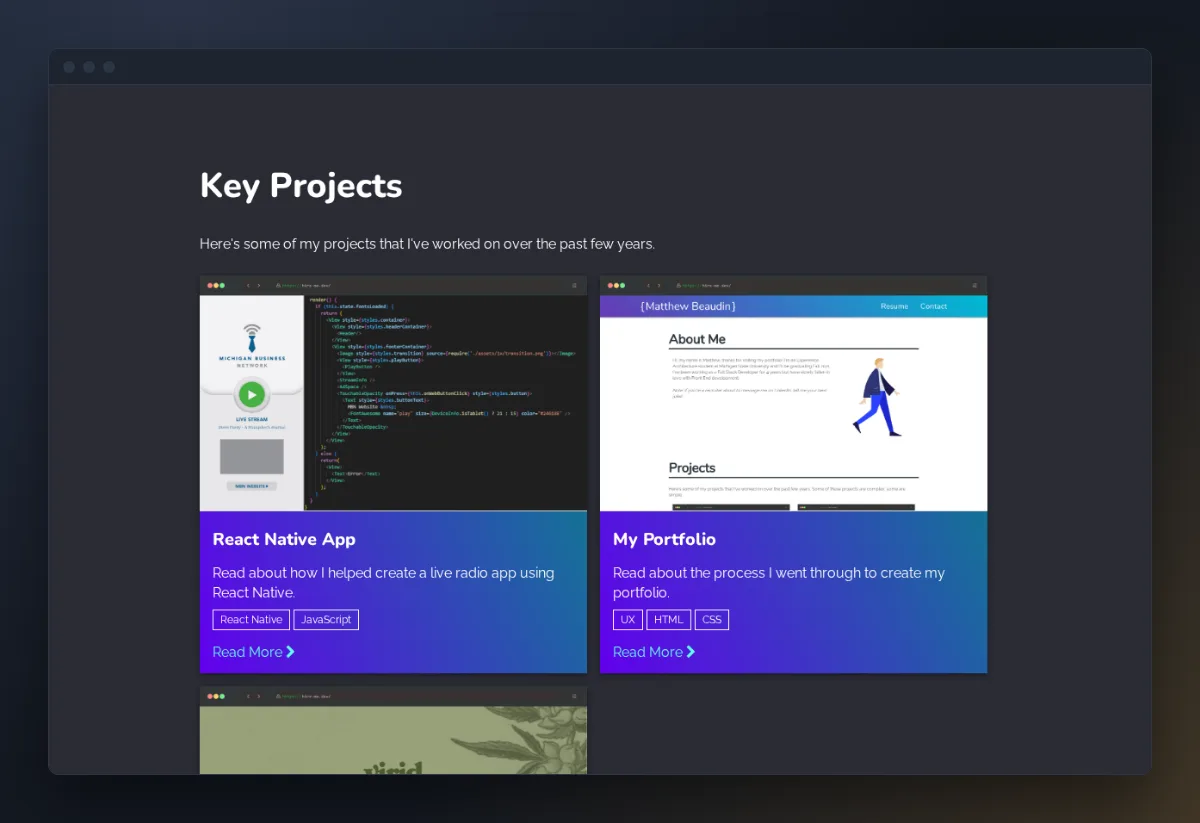The image size is (1200, 823).
Task: Click the chevron beside My Portfolio's Read More
Action: point(691,652)
